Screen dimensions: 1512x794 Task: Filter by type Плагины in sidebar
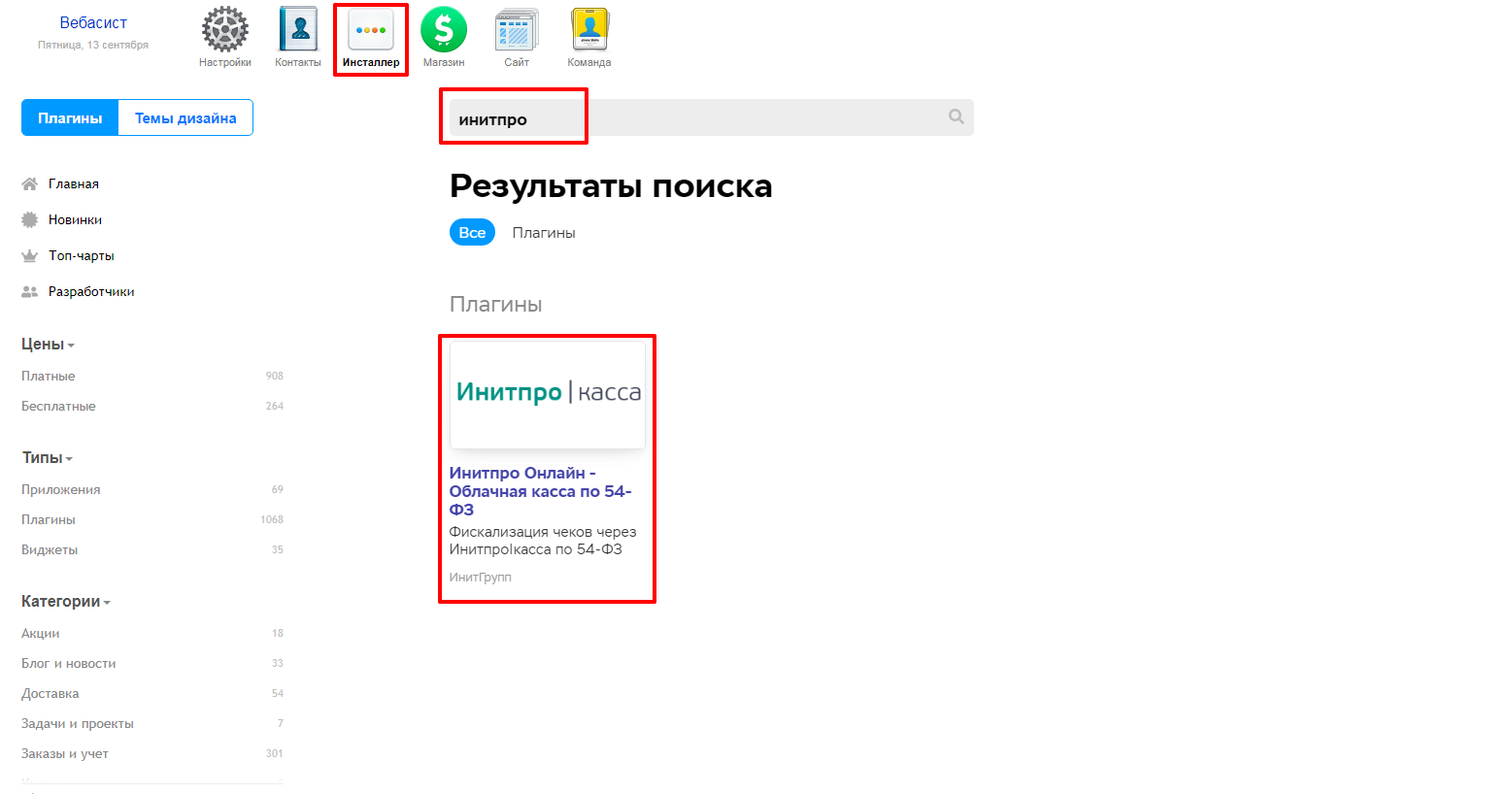click(x=49, y=519)
